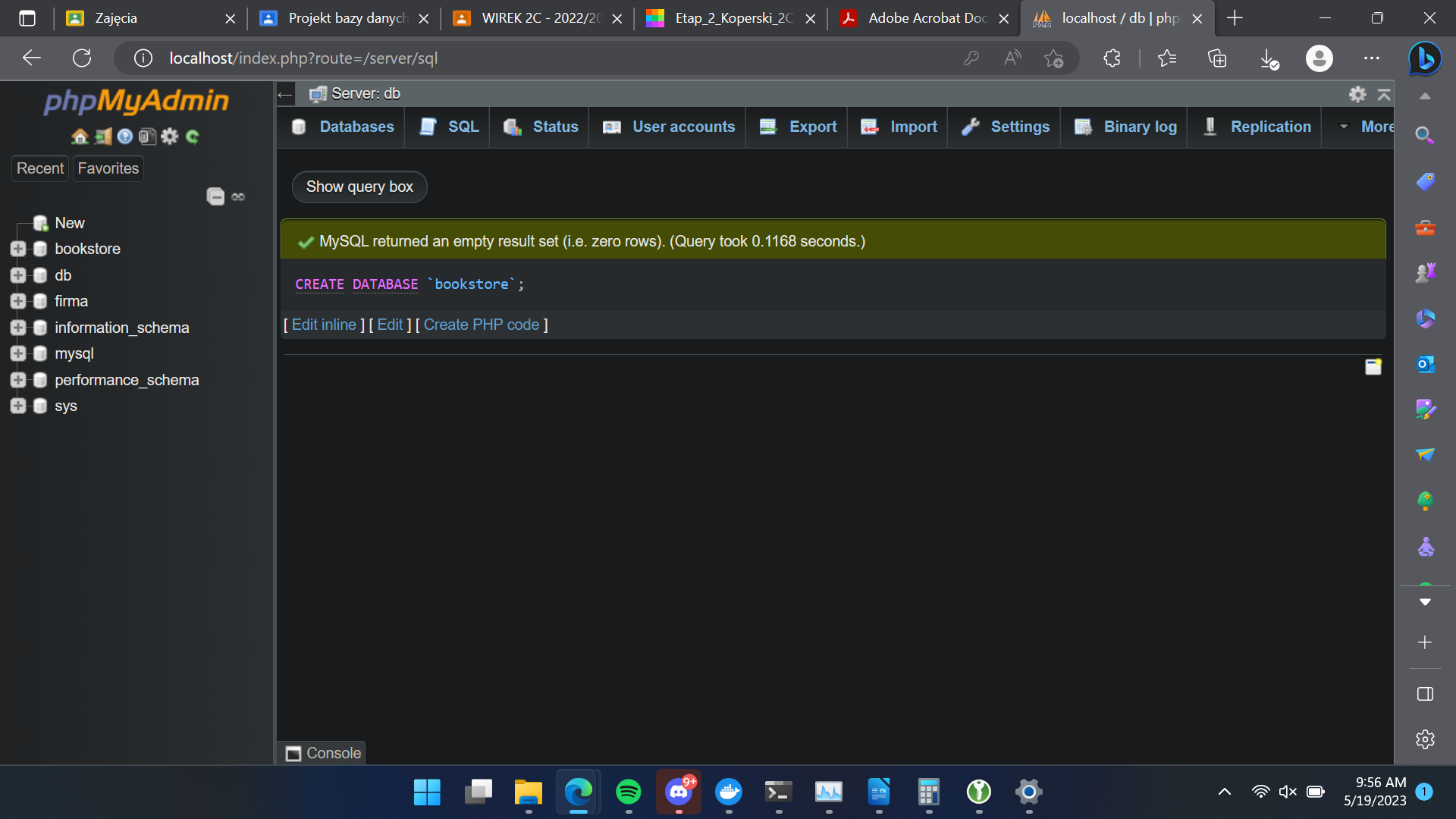Open Edge sidebar search icon

click(1425, 136)
